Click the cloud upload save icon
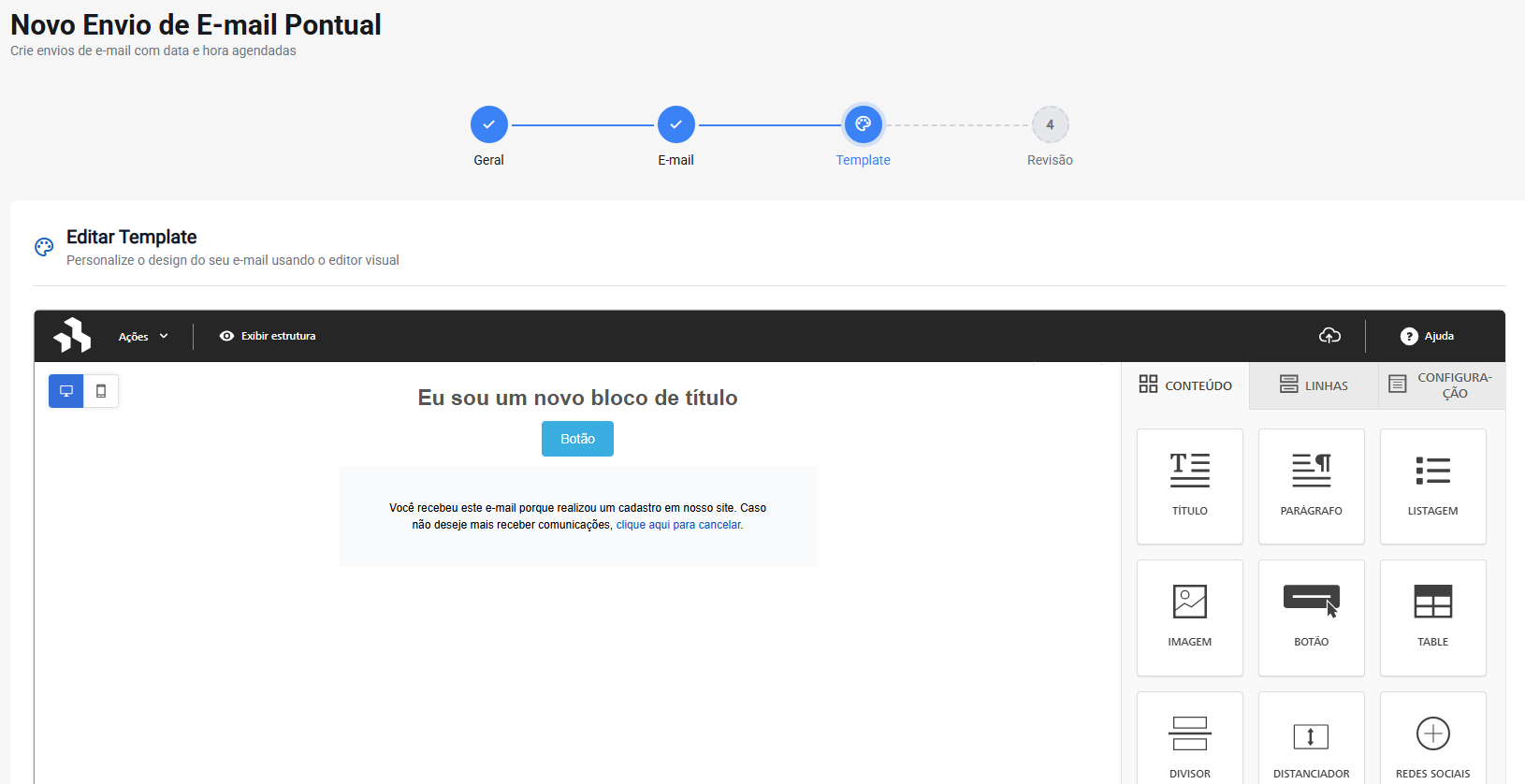Screen dimensions: 1525x784 (1329, 336)
